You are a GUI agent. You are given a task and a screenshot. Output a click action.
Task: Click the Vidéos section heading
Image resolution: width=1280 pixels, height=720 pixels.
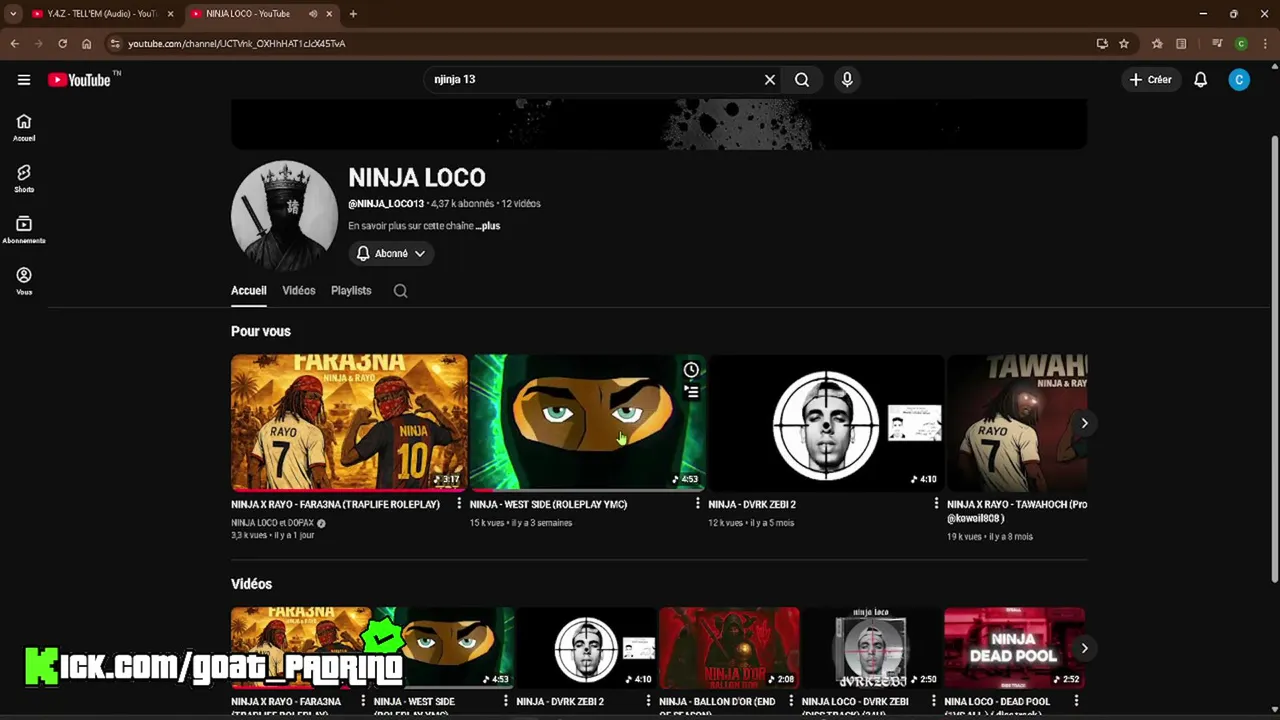(251, 584)
